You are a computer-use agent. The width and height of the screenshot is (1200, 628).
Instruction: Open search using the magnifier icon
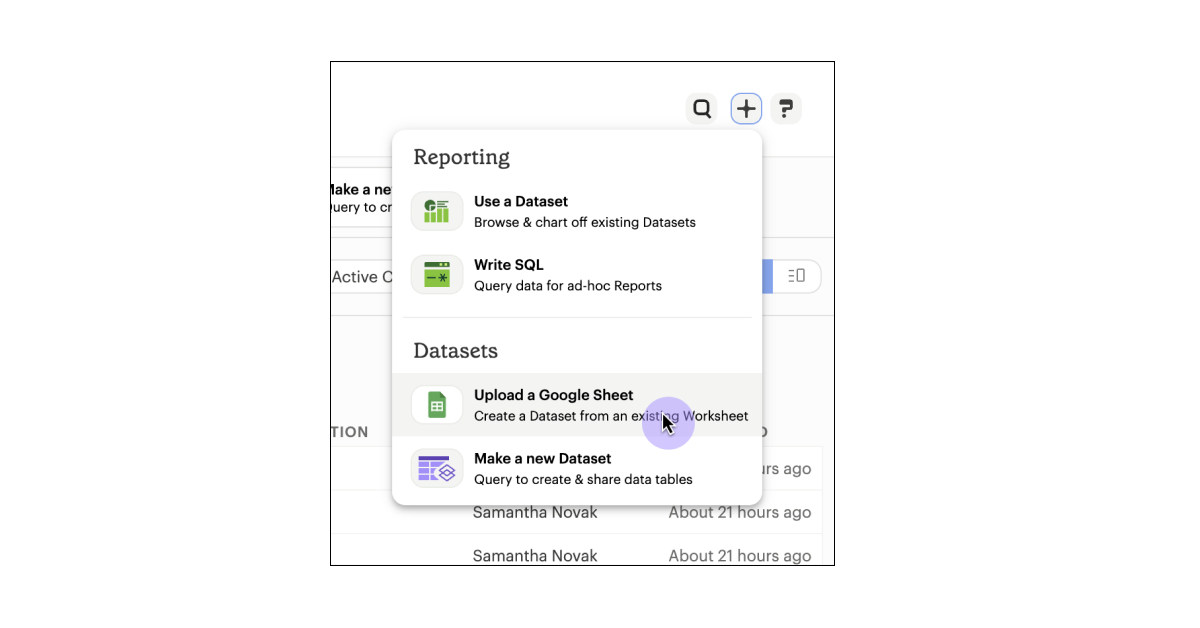click(702, 108)
